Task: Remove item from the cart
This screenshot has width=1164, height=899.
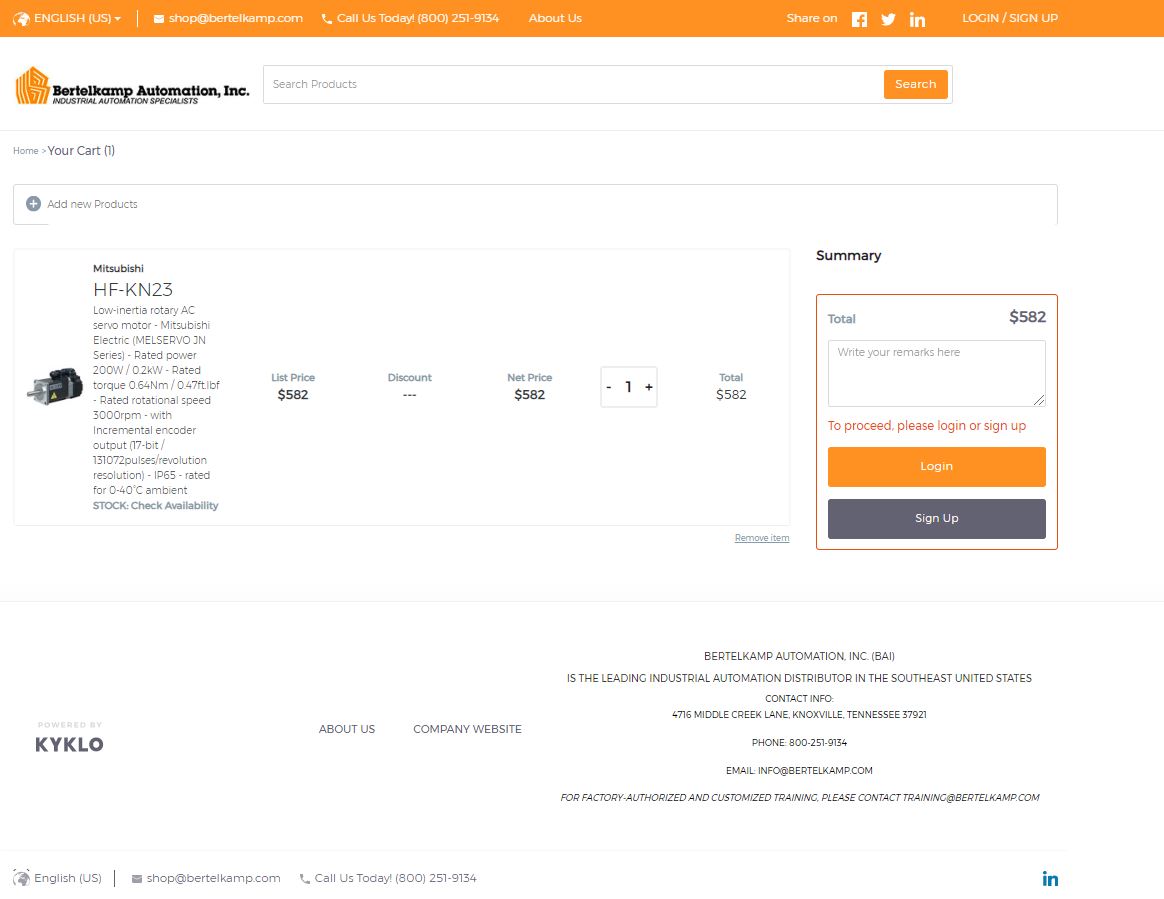Action: click(x=762, y=538)
